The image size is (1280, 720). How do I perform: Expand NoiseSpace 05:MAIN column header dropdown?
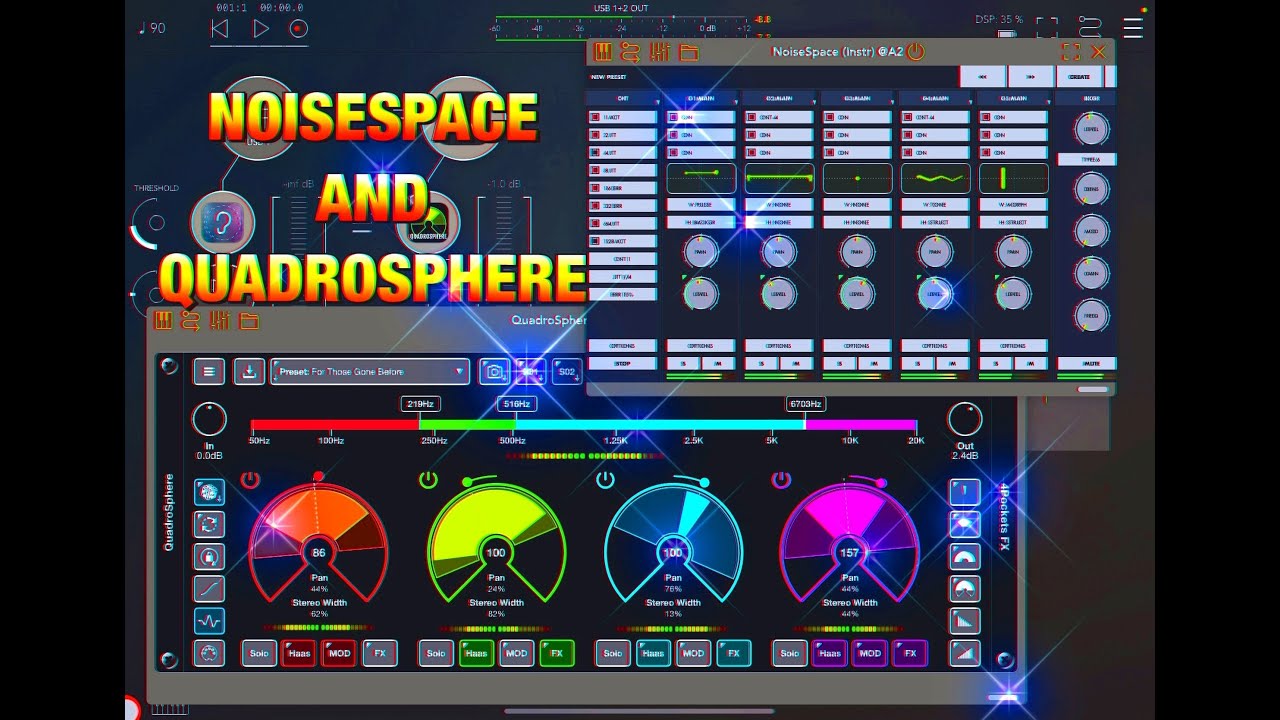(1047, 102)
